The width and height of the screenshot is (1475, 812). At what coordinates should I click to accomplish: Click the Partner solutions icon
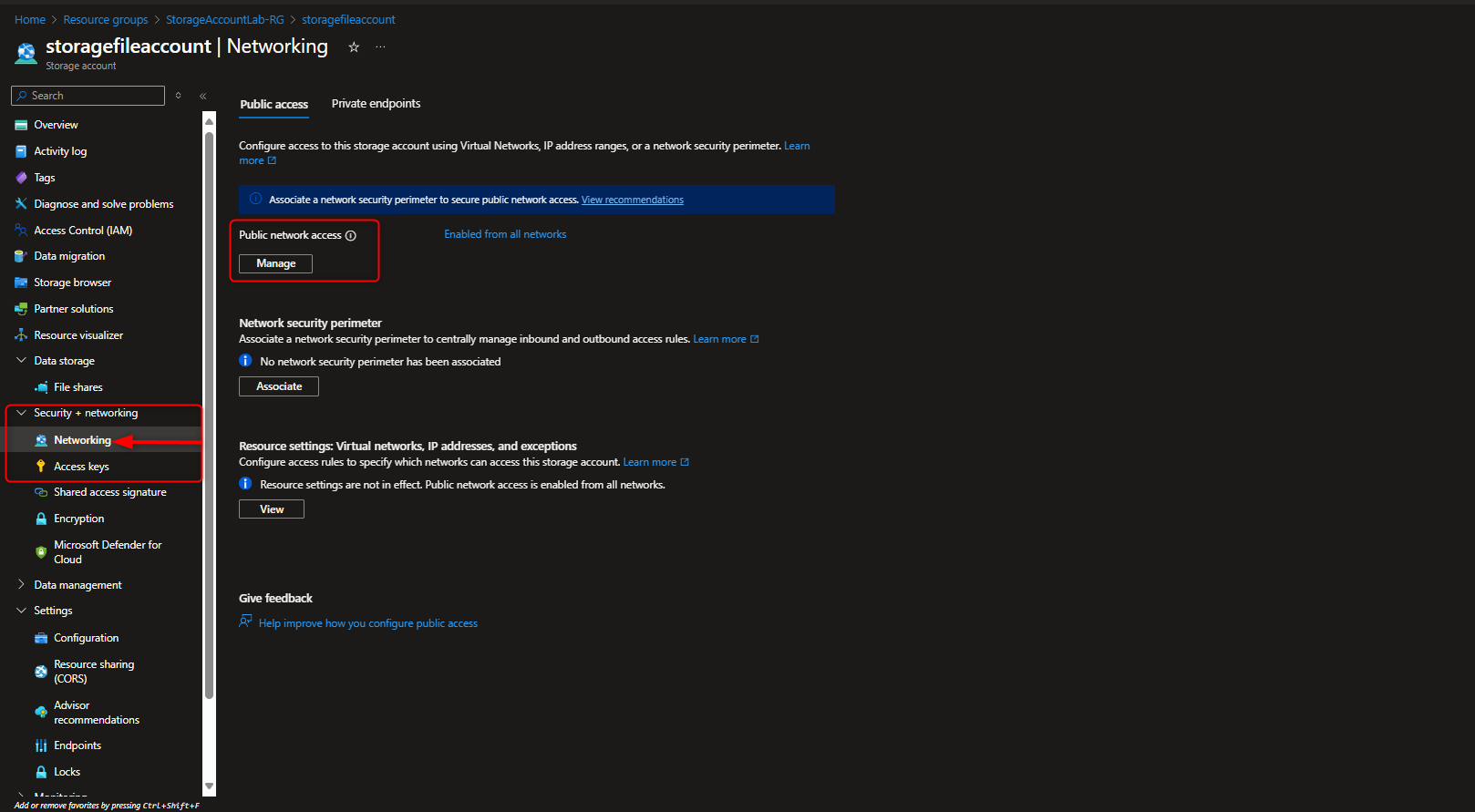[21, 309]
